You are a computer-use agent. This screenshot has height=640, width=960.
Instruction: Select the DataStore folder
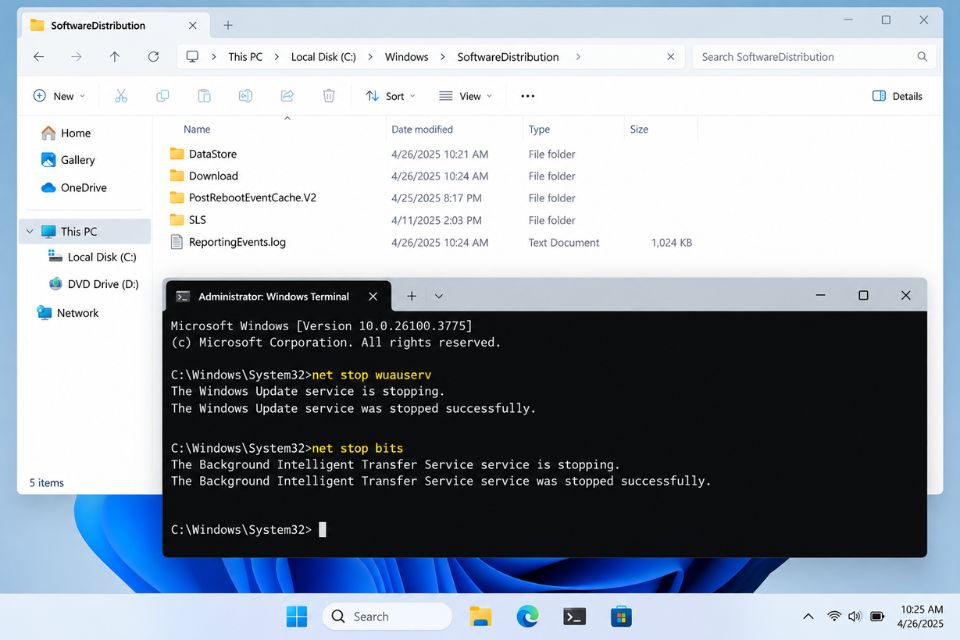point(212,154)
